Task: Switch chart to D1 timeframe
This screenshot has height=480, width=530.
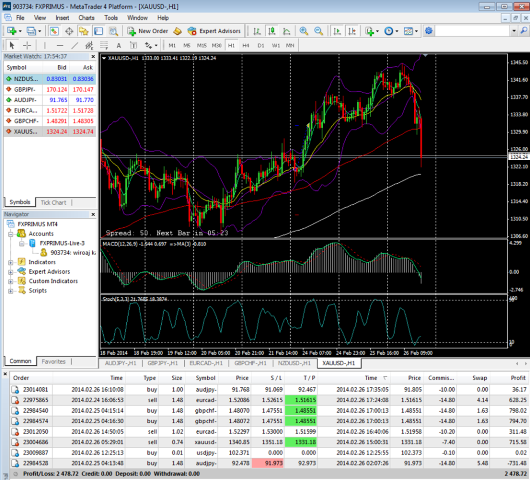Action: (x=261, y=45)
